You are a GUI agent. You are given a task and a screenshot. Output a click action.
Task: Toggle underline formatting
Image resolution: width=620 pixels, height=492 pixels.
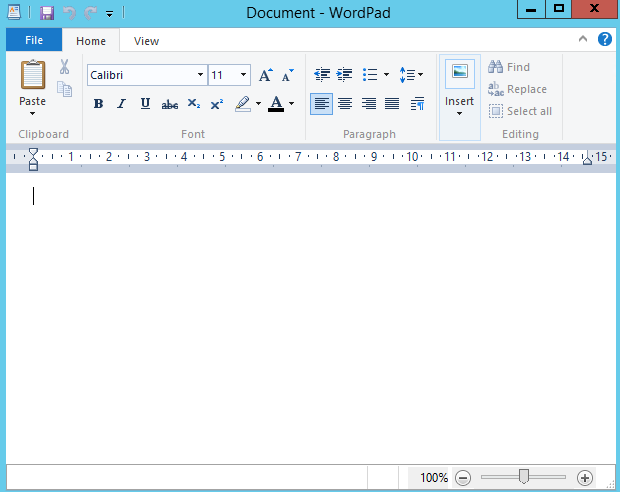coord(145,104)
